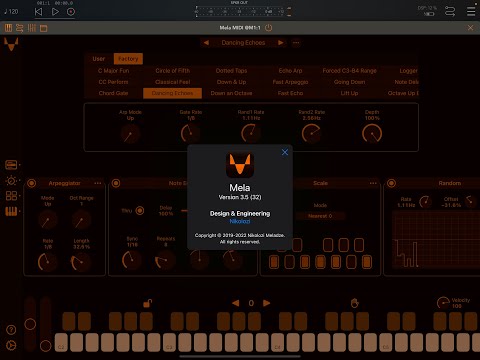Open the Nikolozi link in the about dialog
This screenshot has width=480, height=360.
tap(240, 221)
